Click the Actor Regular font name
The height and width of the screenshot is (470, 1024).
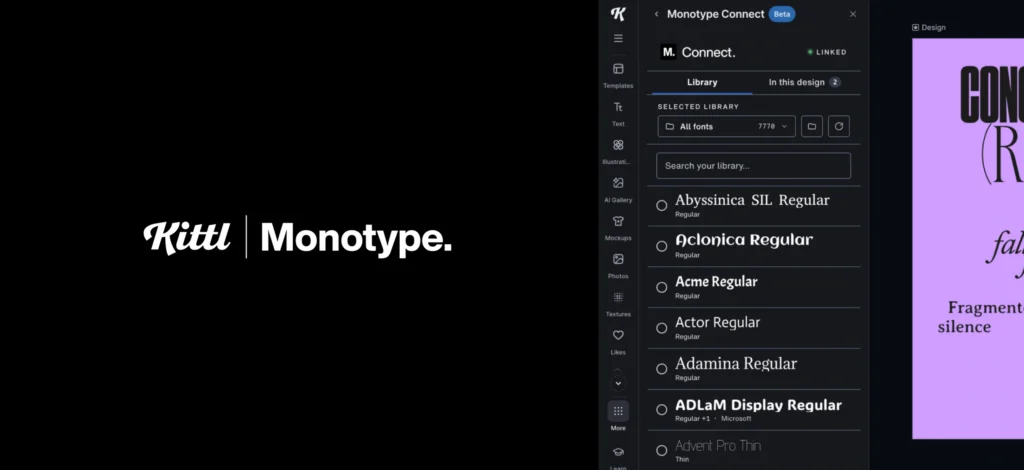coord(718,322)
